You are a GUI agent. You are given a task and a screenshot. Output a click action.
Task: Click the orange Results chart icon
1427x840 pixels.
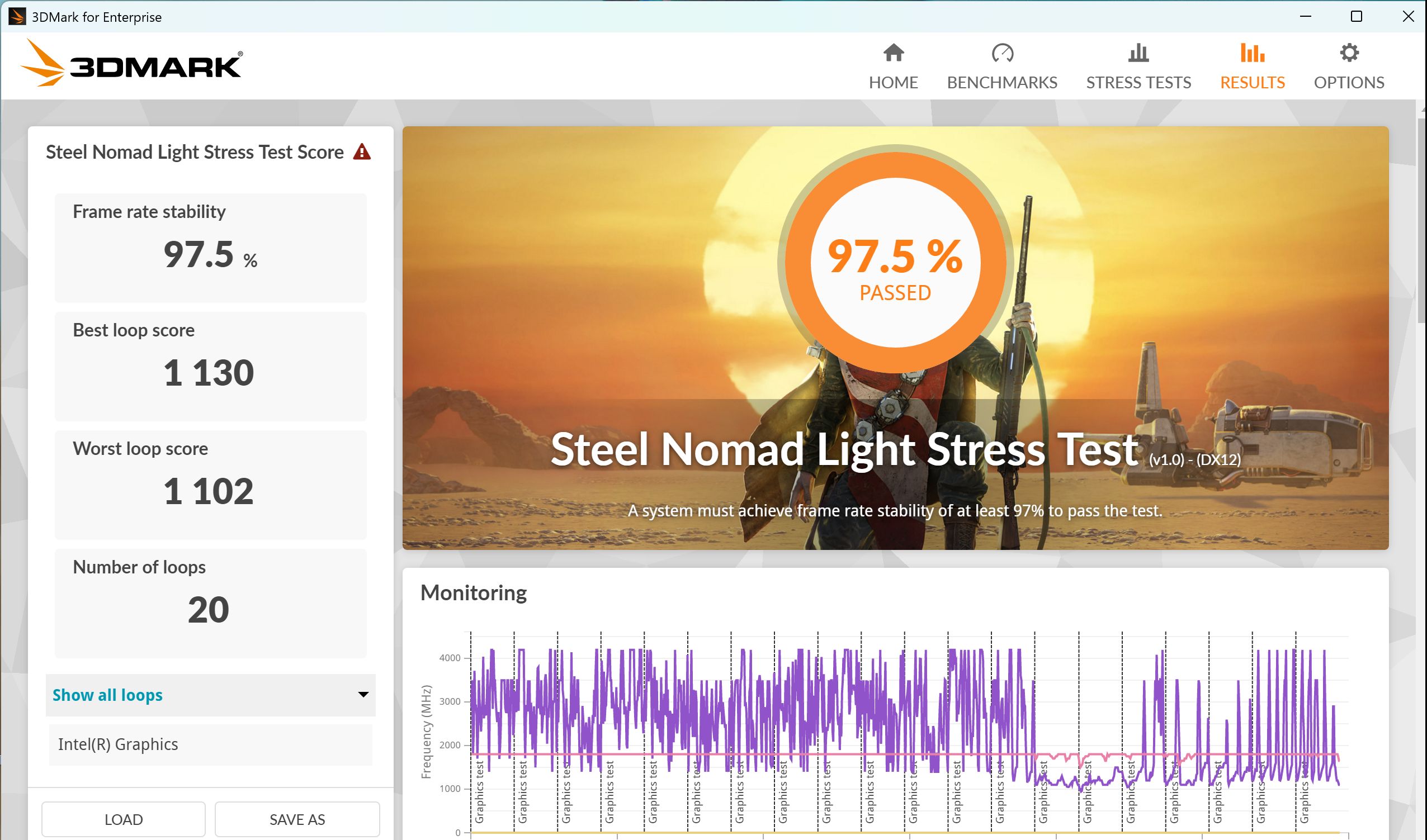tap(1251, 53)
